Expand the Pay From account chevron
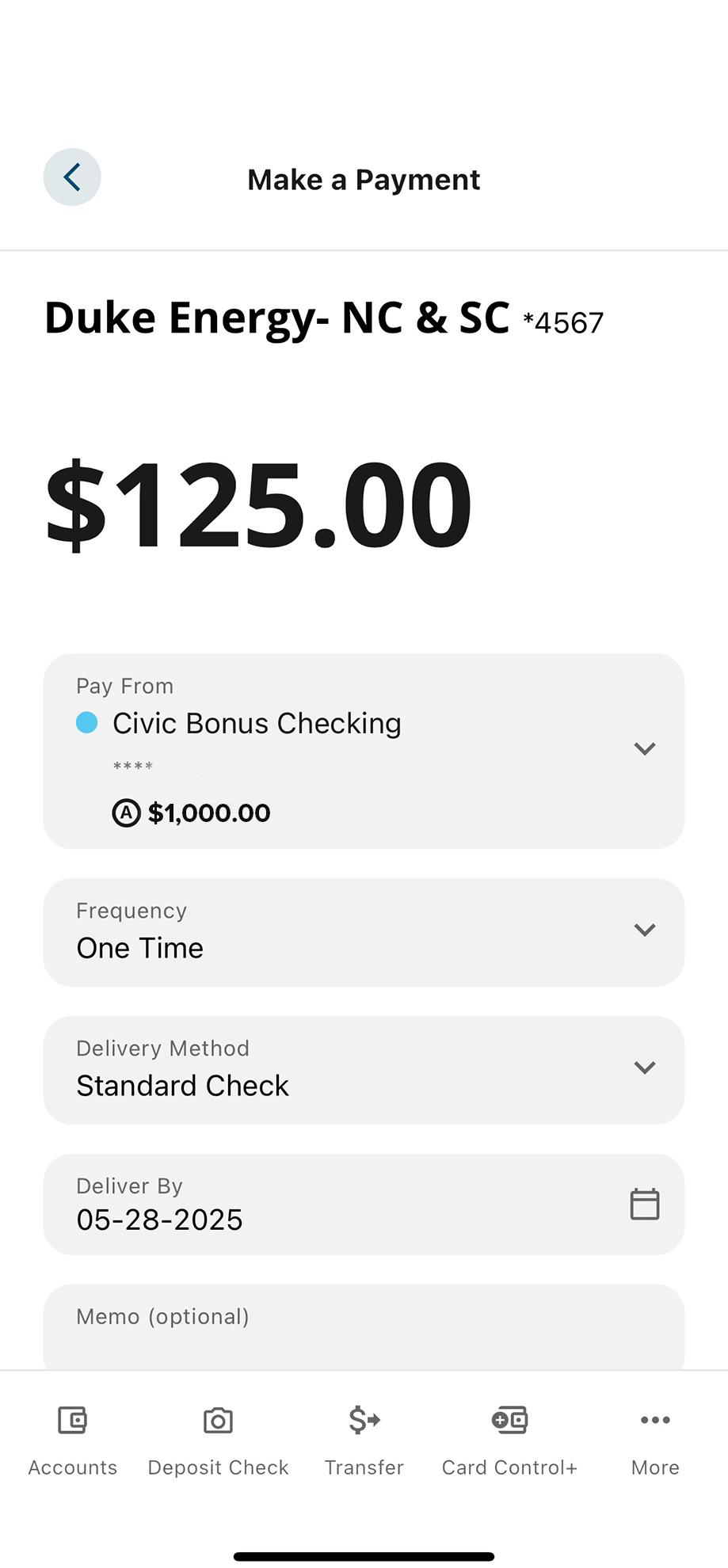The width and height of the screenshot is (728, 1568). tap(645, 748)
